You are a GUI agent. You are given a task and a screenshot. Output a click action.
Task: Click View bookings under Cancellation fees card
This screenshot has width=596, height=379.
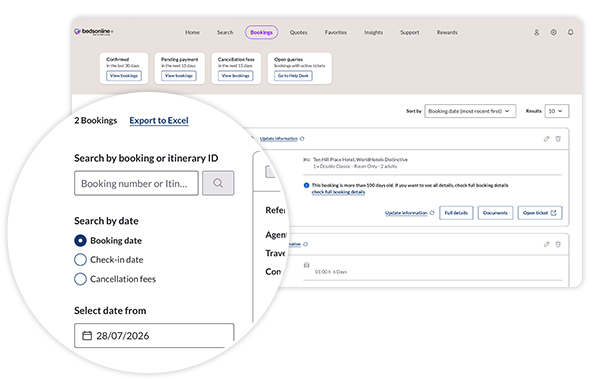(236, 76)
